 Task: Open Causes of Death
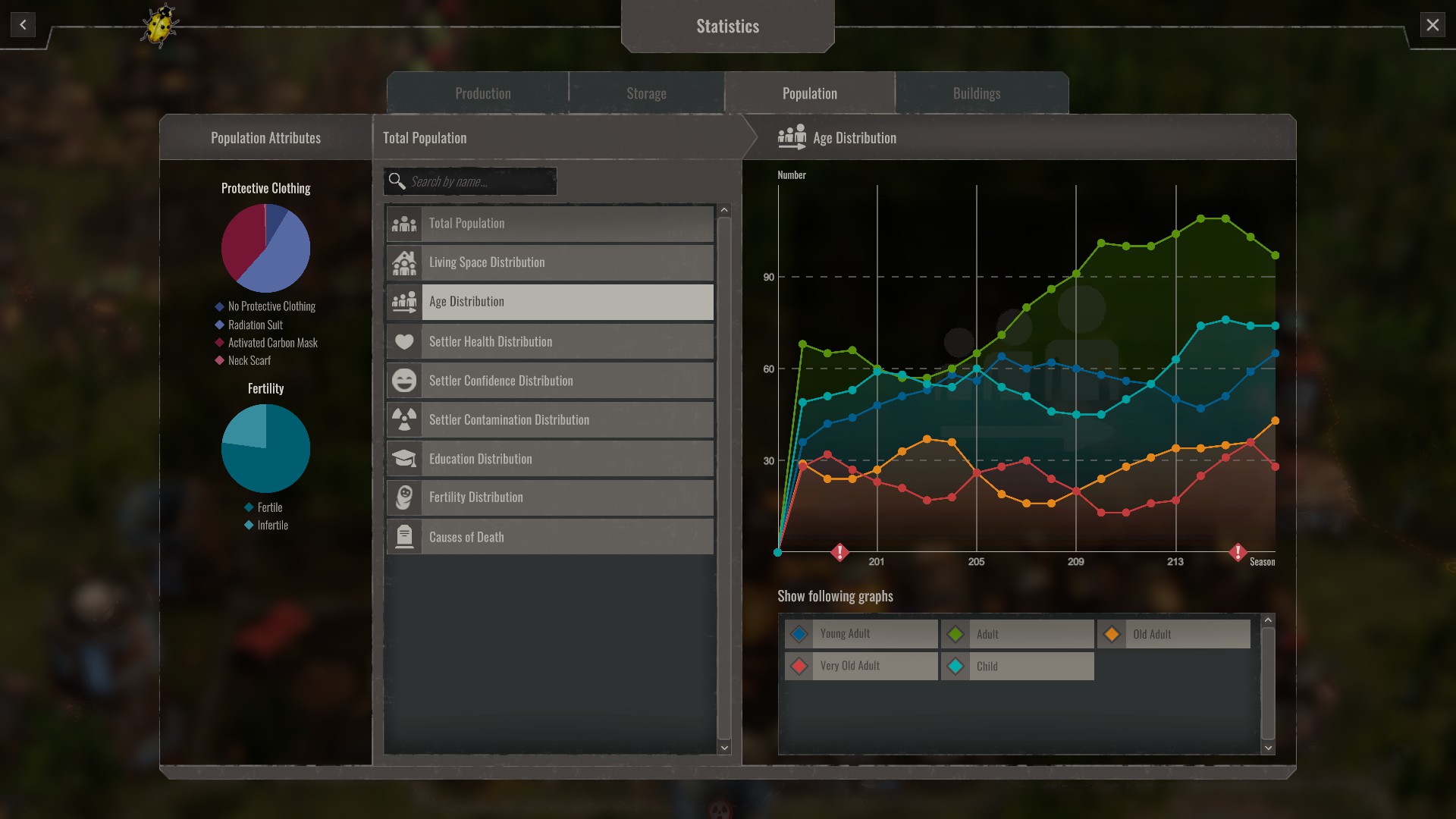tap(550, 537)
